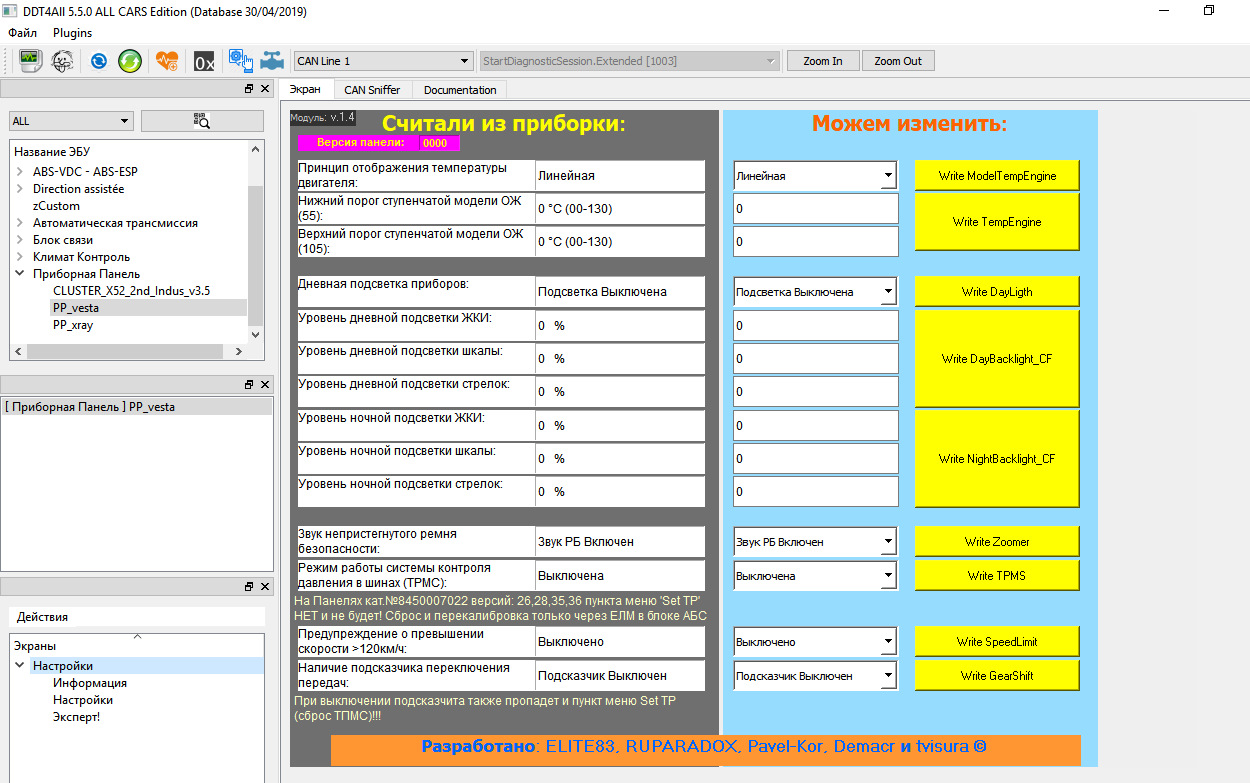
Task: Click lower temperature threshold input field
Action: pos(815,209)
